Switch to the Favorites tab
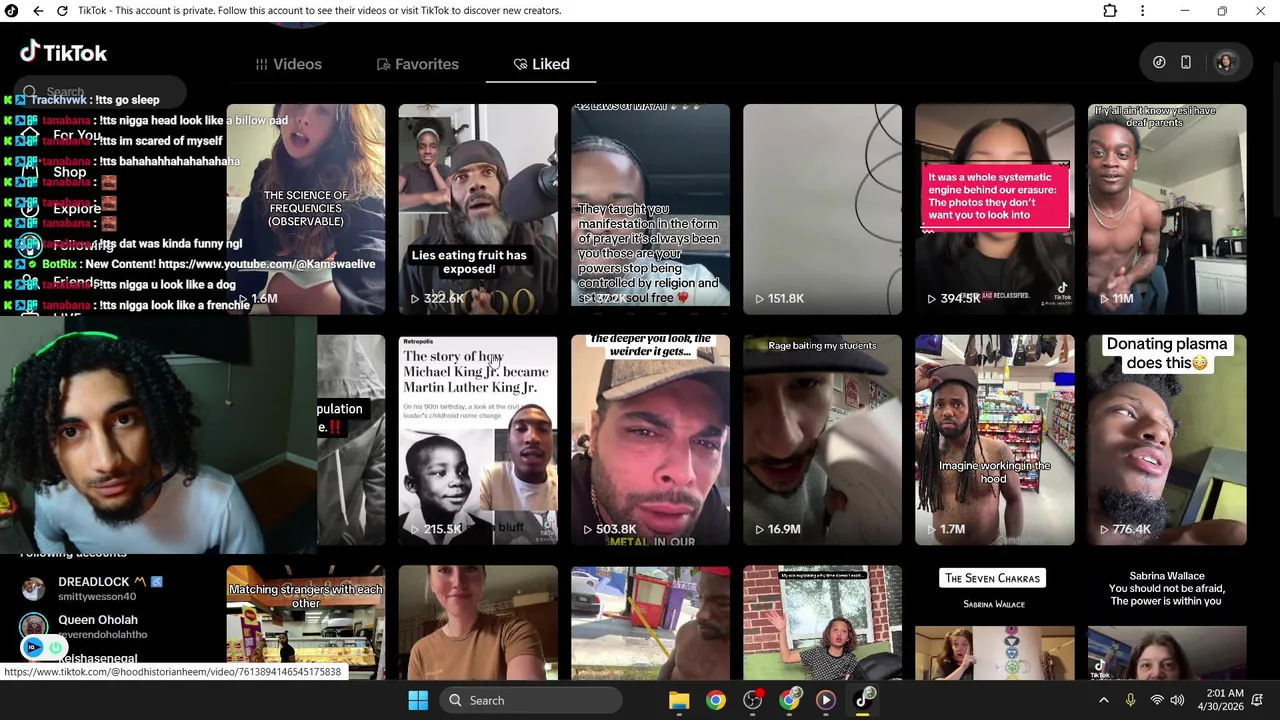Viewport: 1280px width, 720px height. [x=417, y=64]
